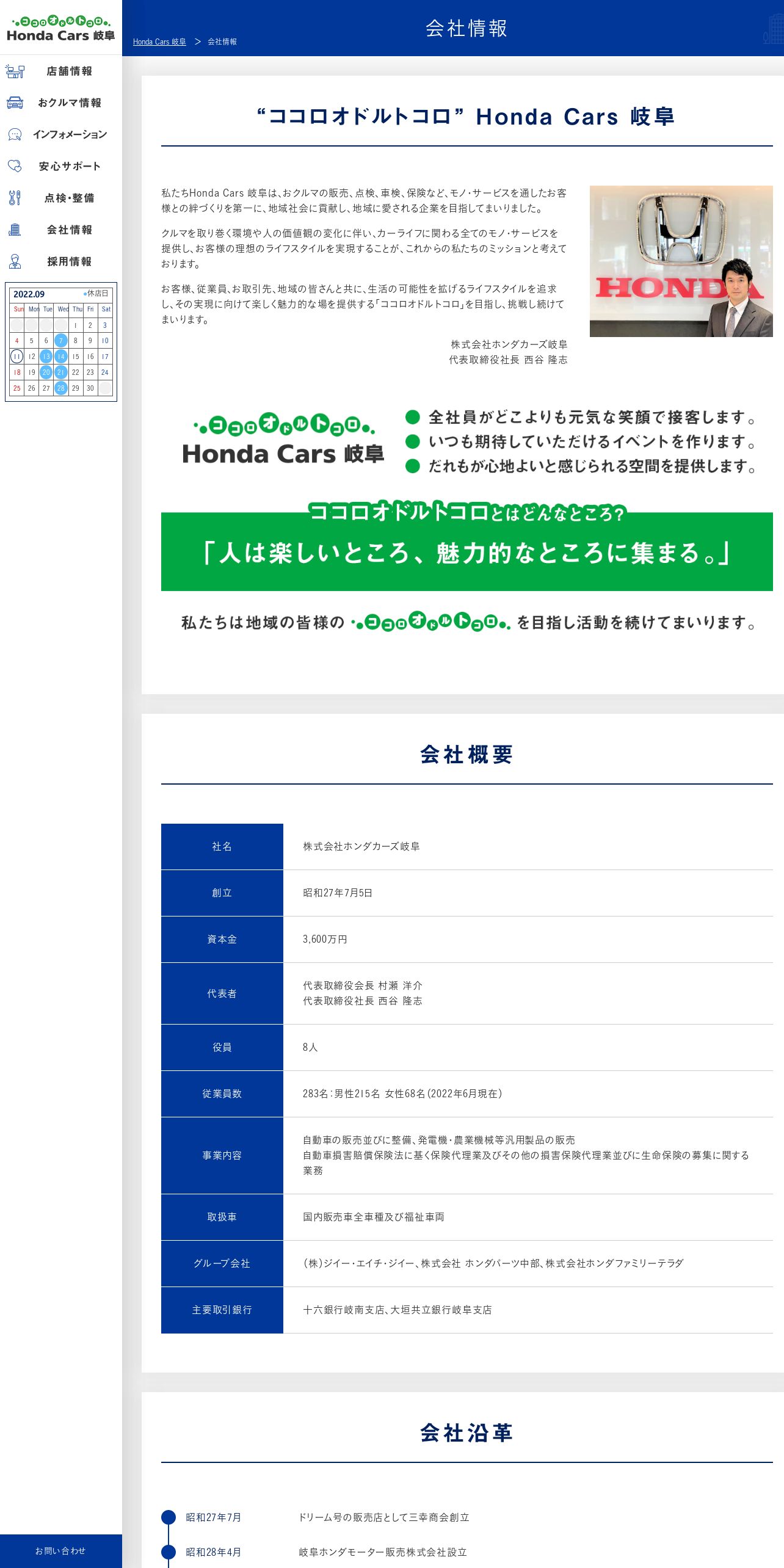Screen dimensions: 784x1568
Task: Click the 2022.09 calendar heading
Action: click(29, 294)
